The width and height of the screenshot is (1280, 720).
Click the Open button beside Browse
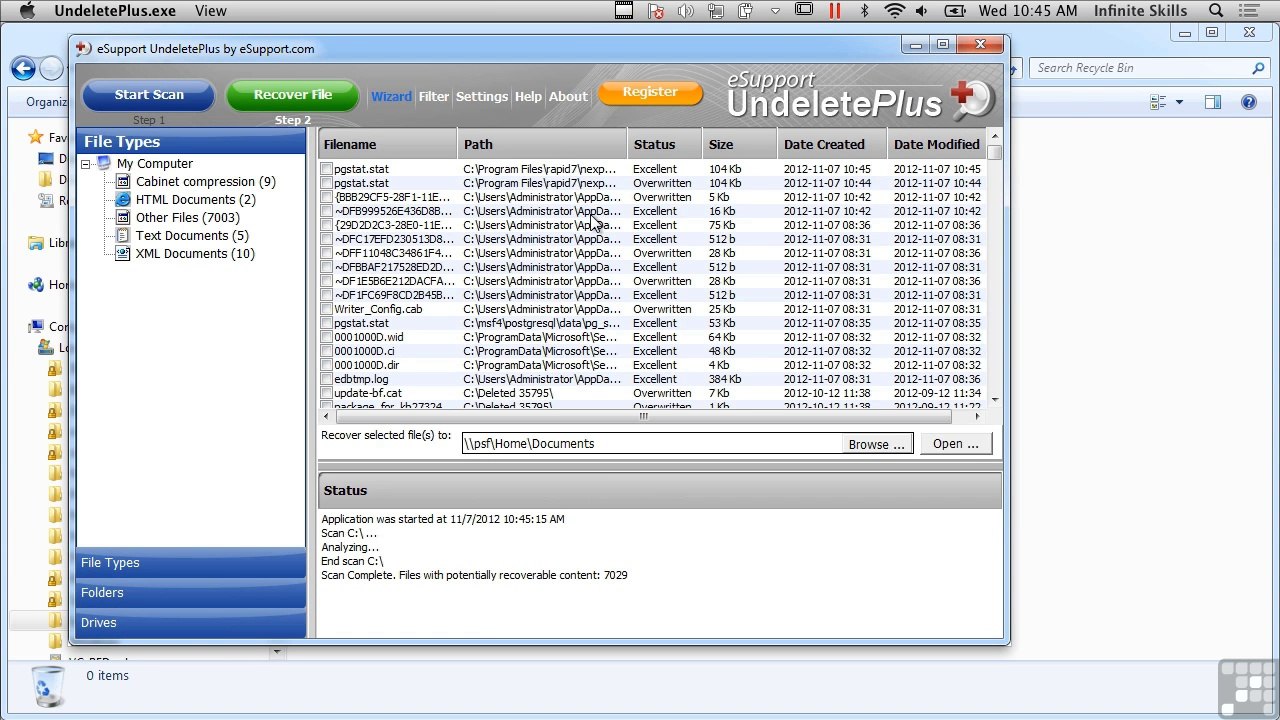click(955, 444)
